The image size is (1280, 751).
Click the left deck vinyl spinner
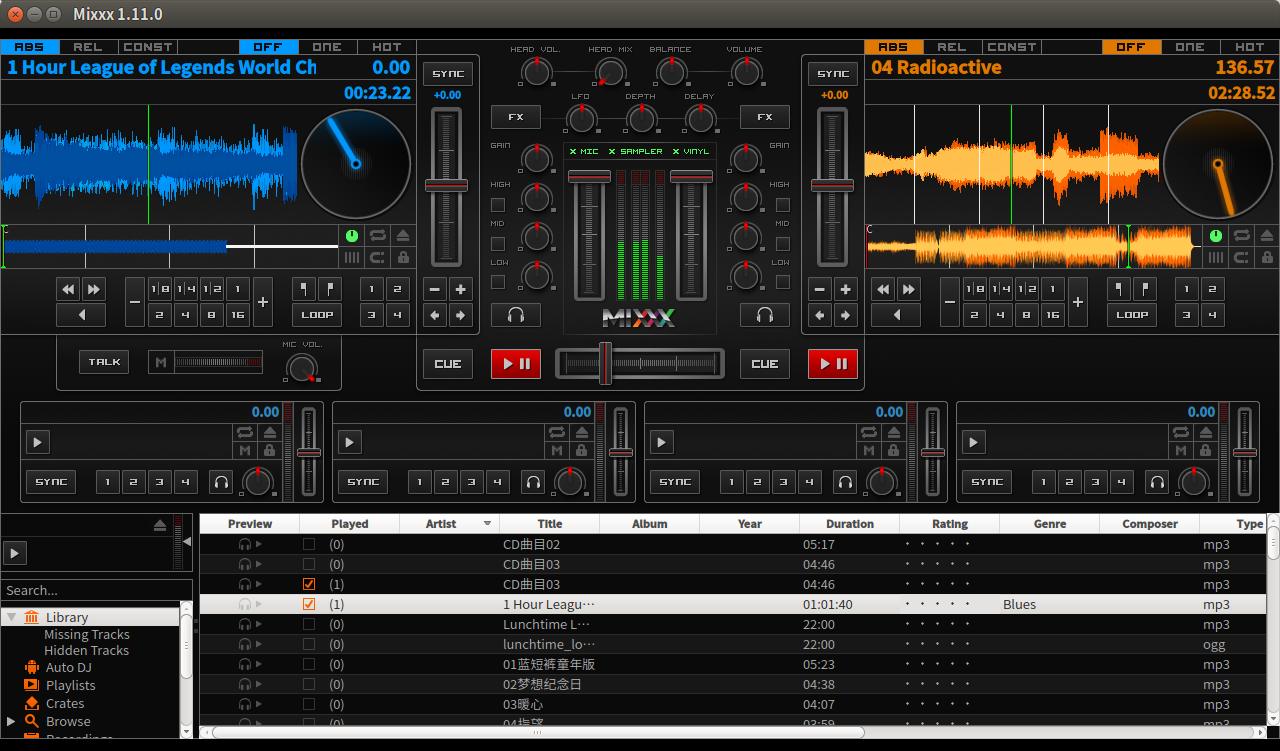click(356, 164)
